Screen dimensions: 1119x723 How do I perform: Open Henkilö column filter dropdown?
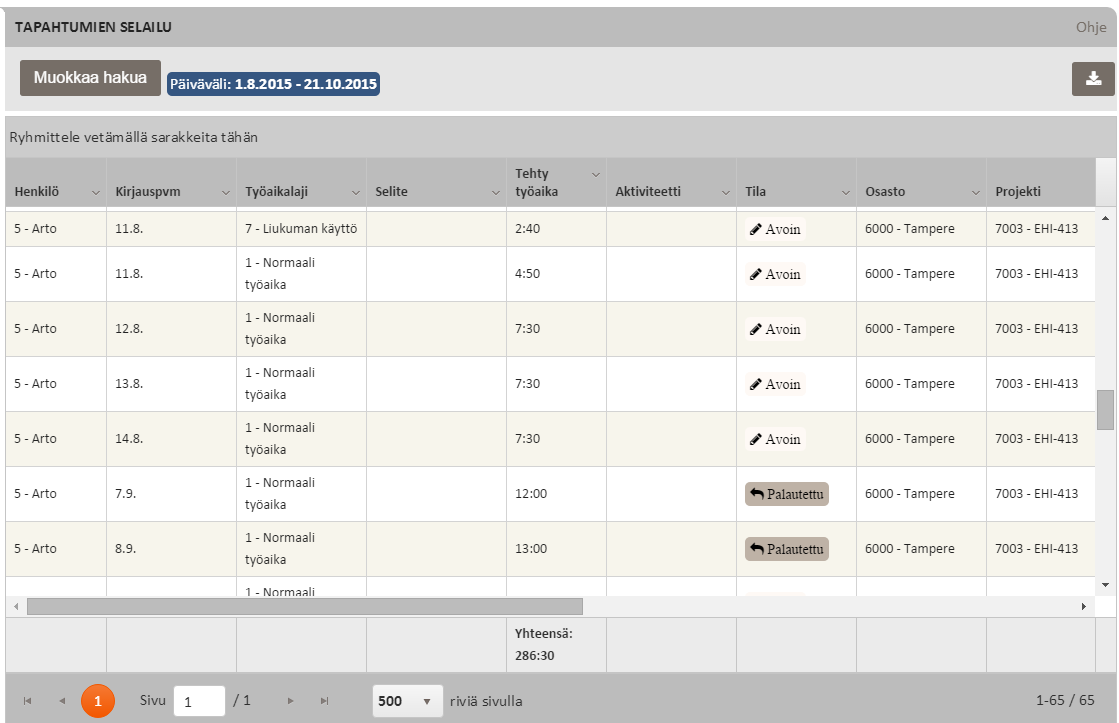(x=96, y=192)
